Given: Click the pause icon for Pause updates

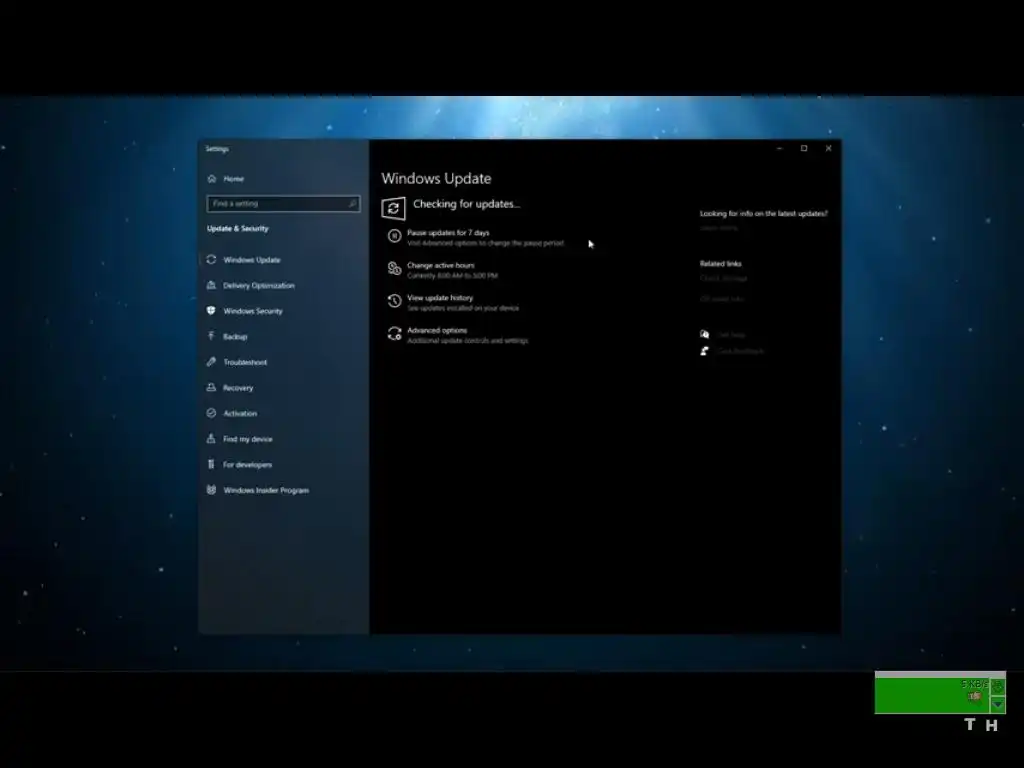Looking at the screenshot, I should [x=394, y=236].
